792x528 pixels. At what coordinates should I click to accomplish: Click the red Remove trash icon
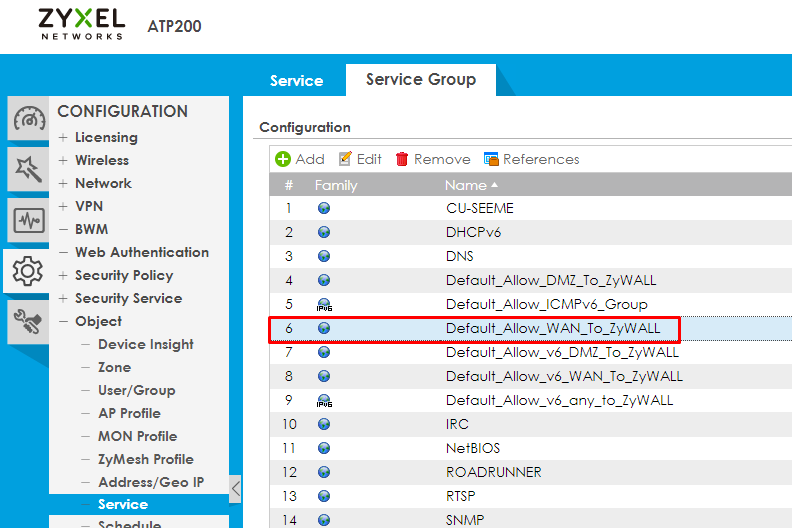(x=402, y=159)
